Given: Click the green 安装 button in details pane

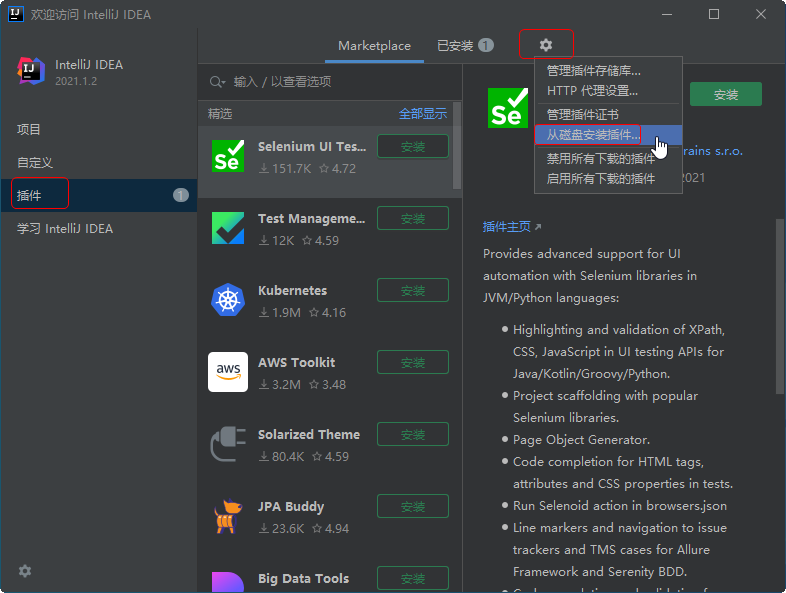Looking at the screenshot, I should pos(725,94).
